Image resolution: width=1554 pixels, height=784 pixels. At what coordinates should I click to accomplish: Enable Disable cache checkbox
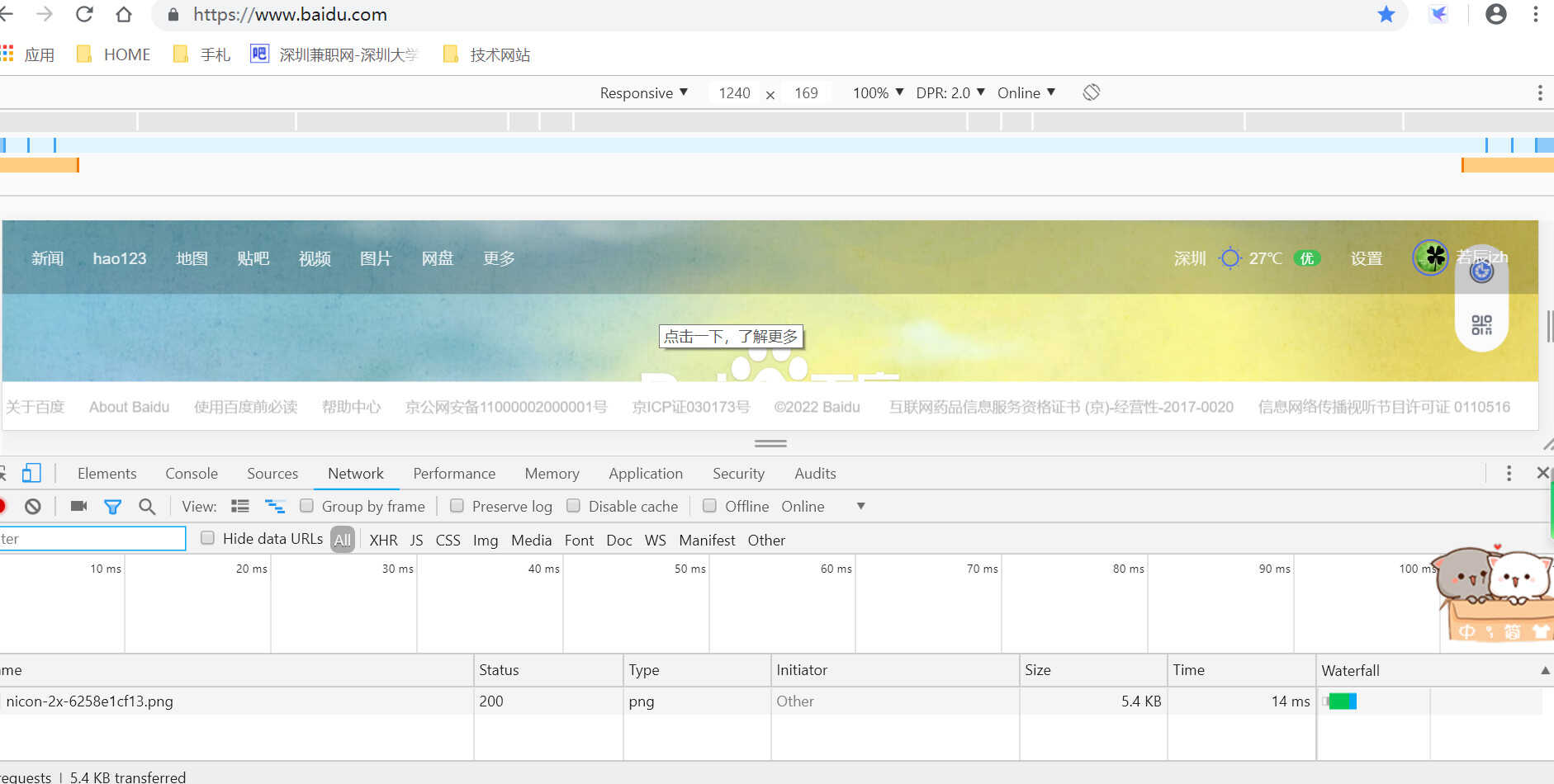(573, 506)
